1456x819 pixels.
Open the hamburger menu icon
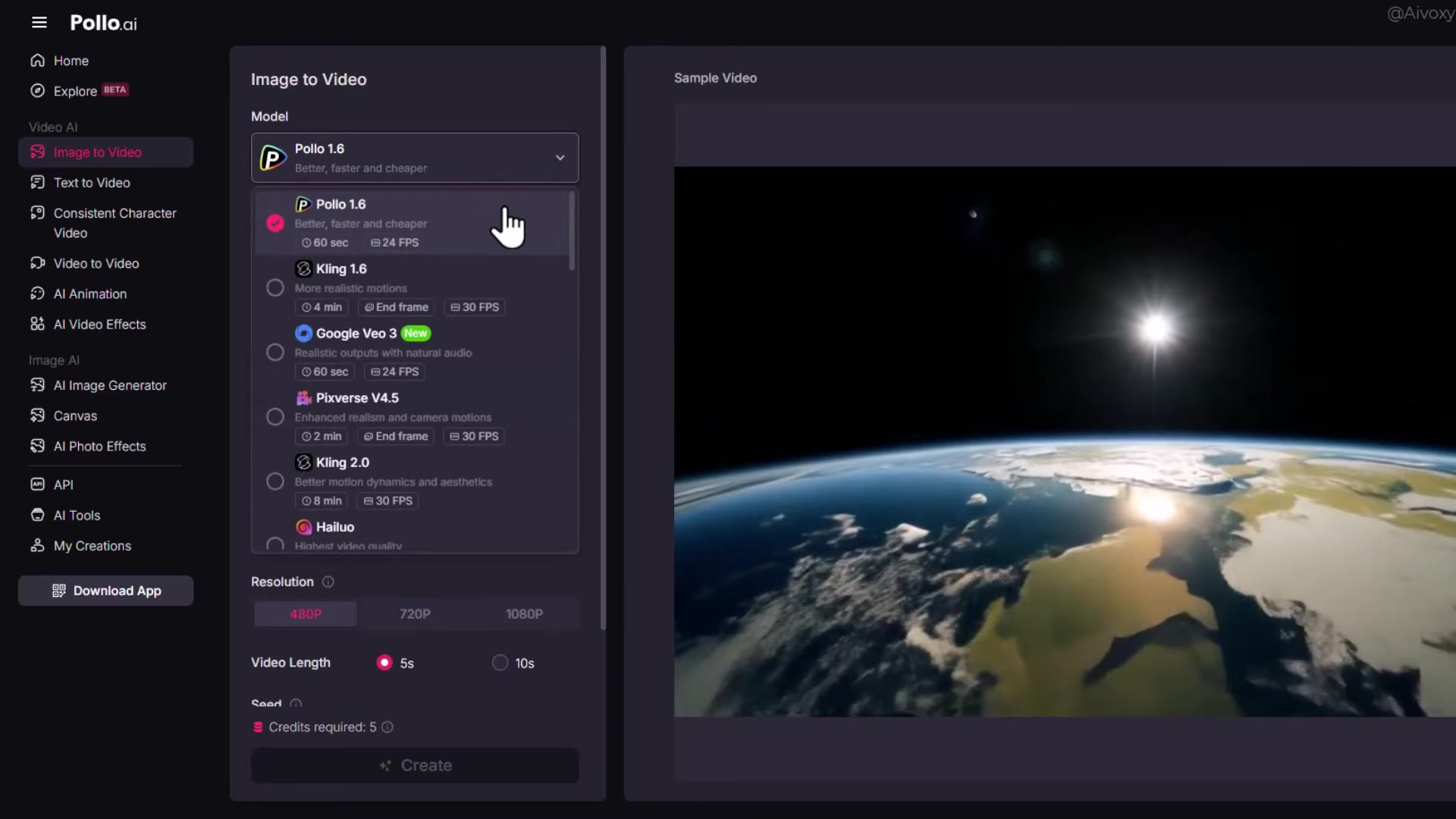[x=39, y=23]
